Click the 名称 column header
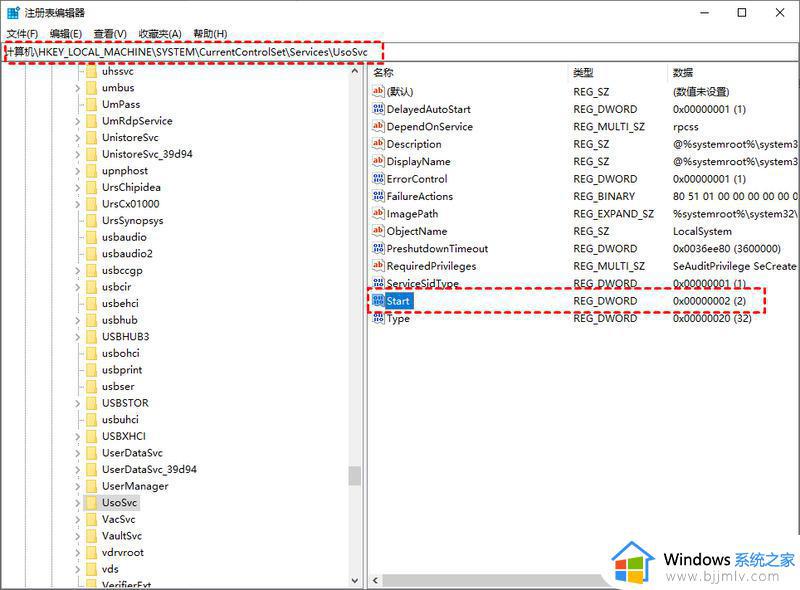The height and width of the screenshot is (590, 800). 383,72
